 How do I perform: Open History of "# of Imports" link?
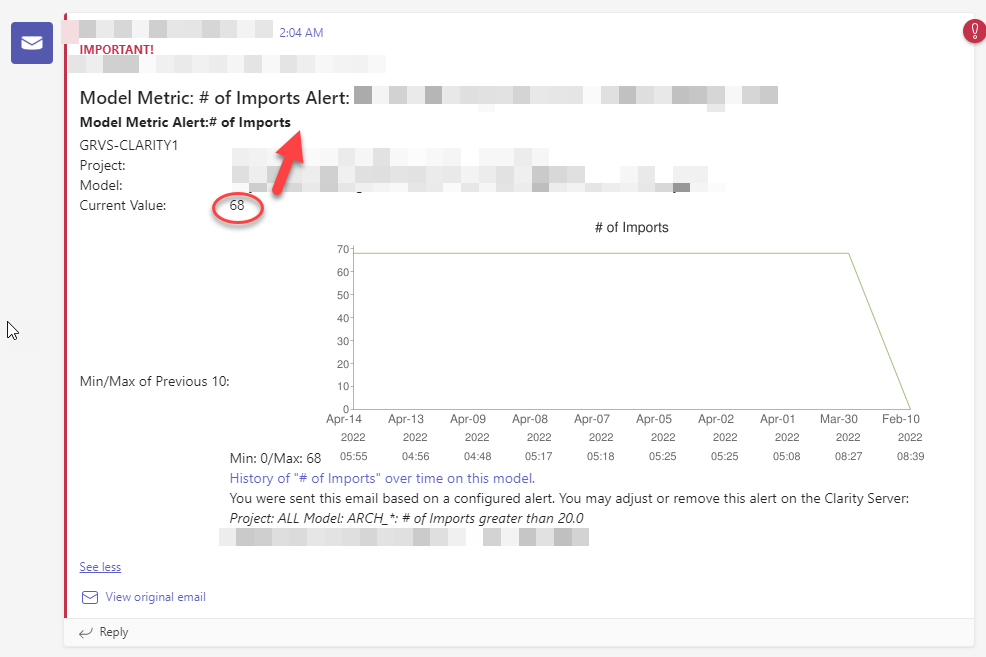point(382,478)
